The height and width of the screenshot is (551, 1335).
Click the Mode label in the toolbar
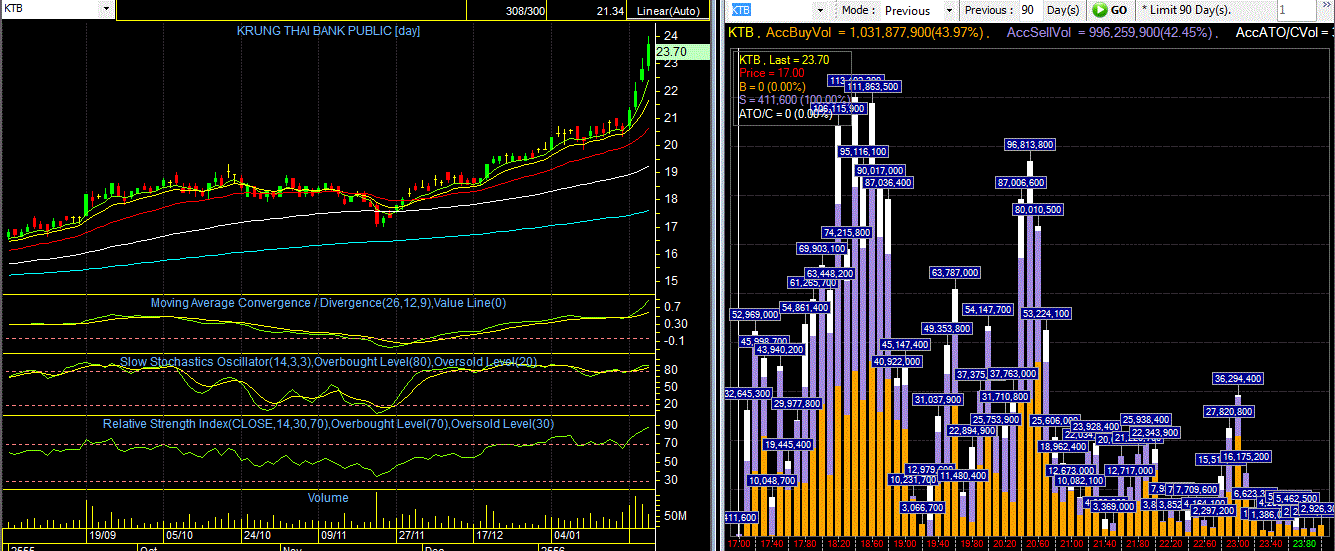857,10
